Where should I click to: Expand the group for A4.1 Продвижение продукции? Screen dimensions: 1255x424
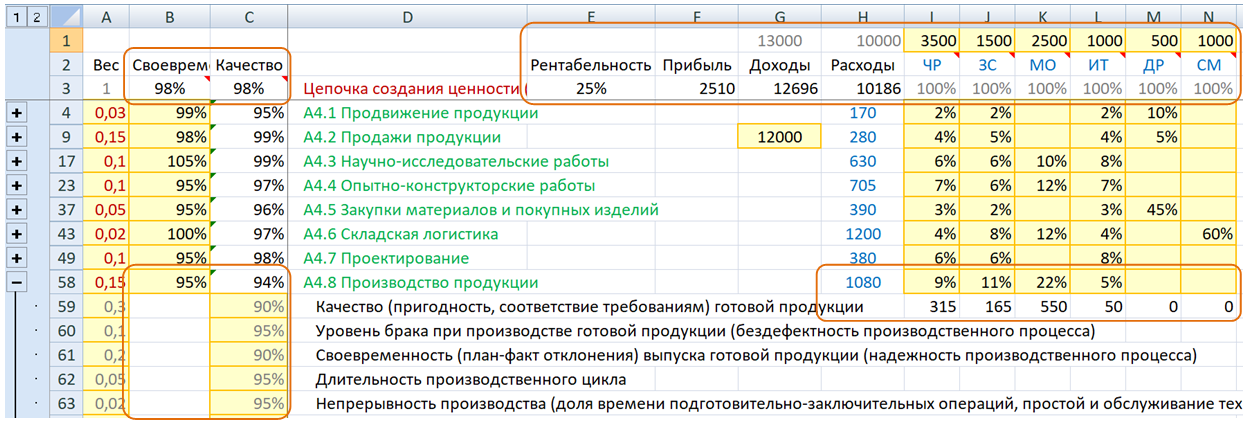pos(17,113)
